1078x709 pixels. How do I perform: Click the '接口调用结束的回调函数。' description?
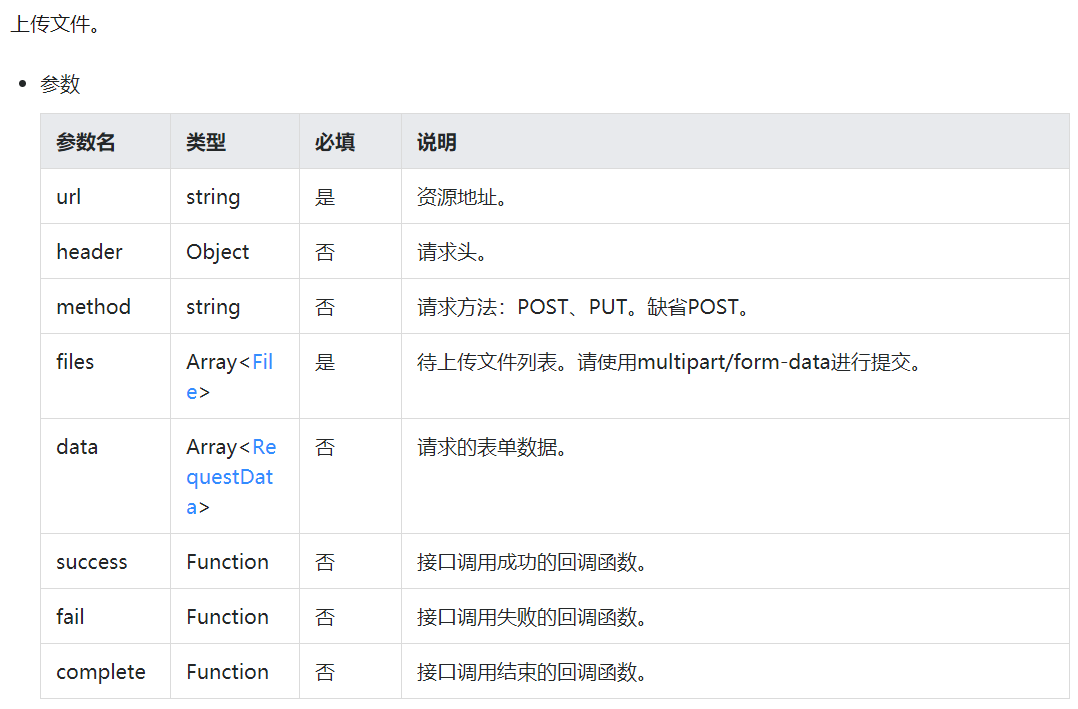tap(532, 672)
